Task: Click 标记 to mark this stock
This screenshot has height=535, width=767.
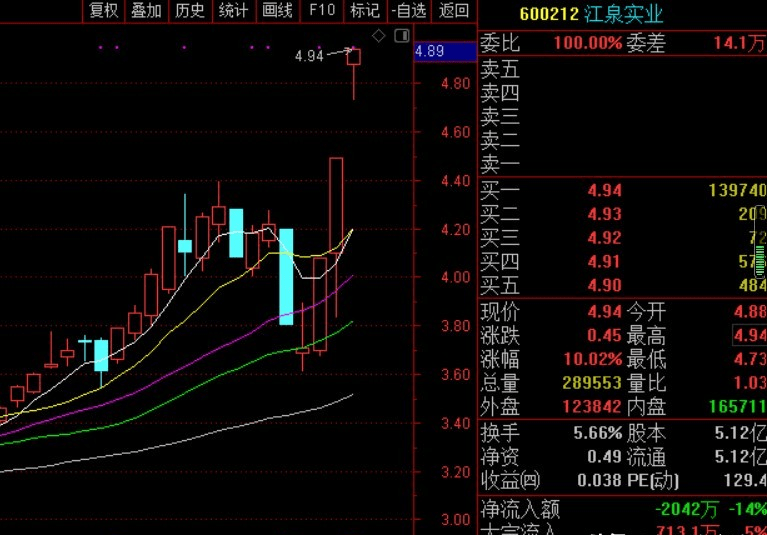Action: click(364, 11)
